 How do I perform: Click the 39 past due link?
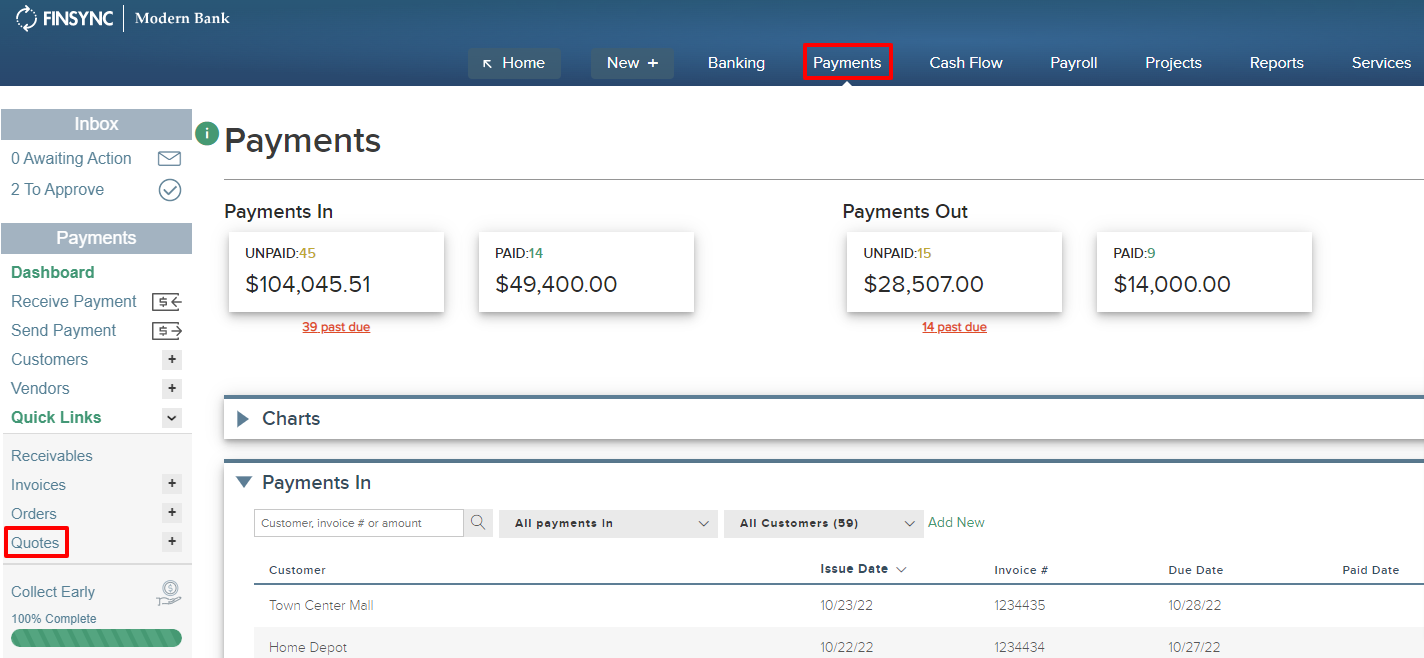click(336, 327)
